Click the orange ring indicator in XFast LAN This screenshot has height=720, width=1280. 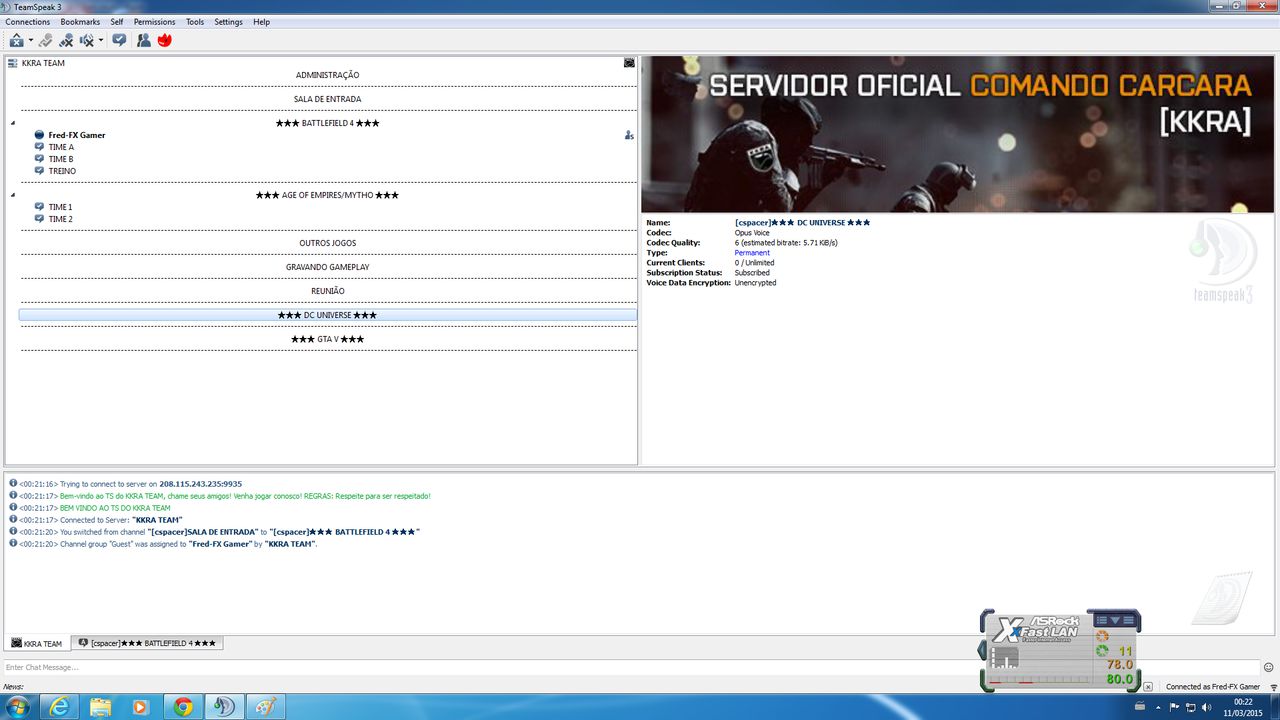[x=1102, y=636]
